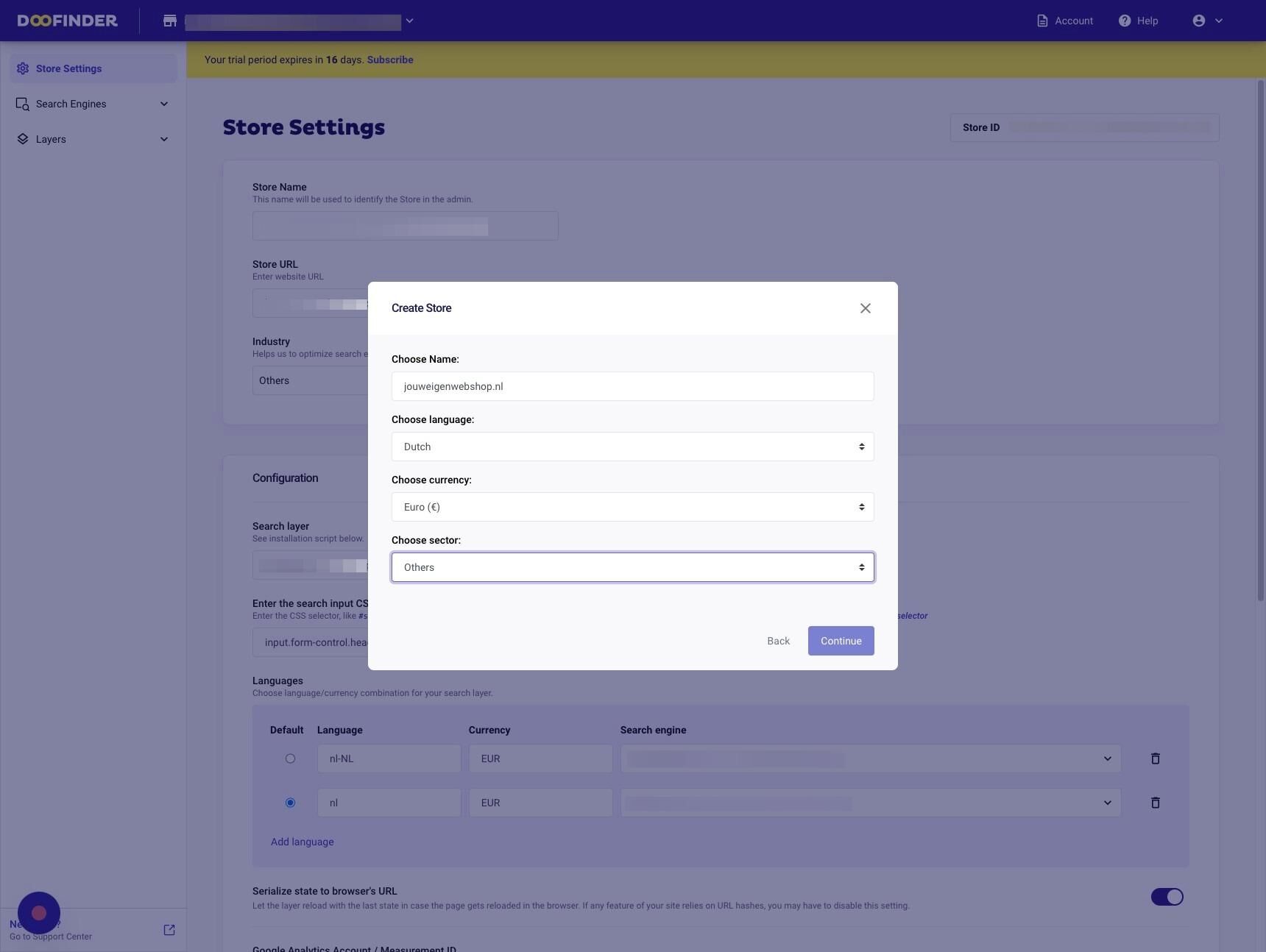Click the red chat bubble widget
Image resolution: width=1266 pixels, height=952 pixels.
tap(39, 913)
